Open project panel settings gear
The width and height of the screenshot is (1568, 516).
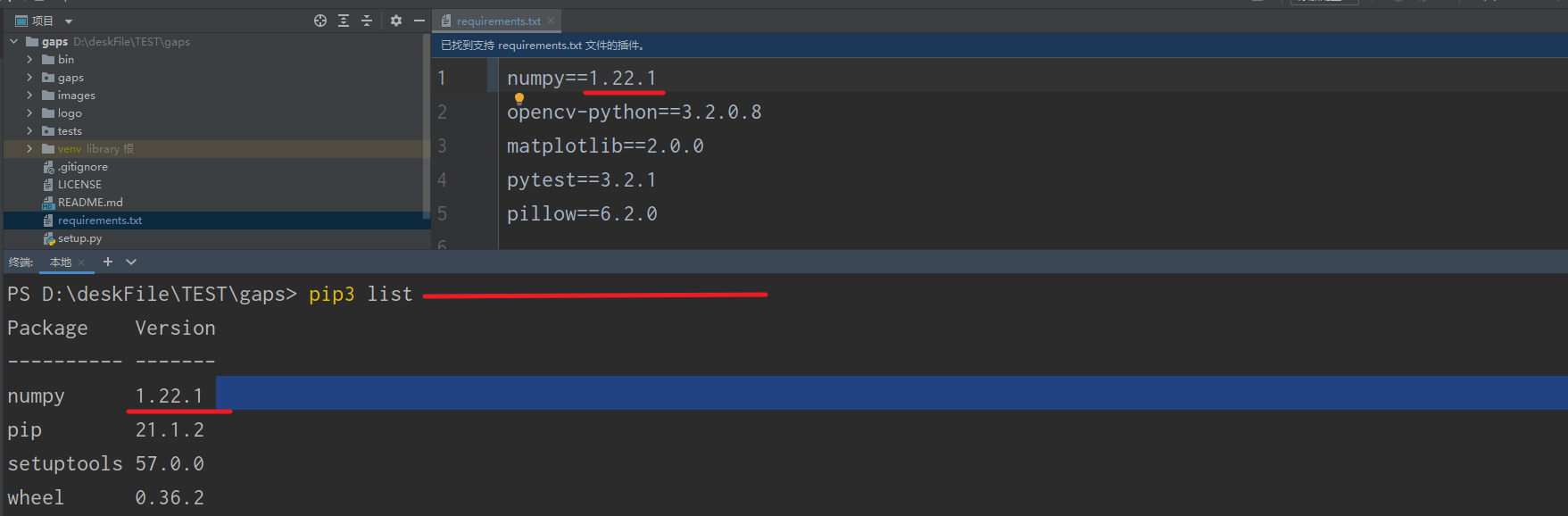pos(396,21)
